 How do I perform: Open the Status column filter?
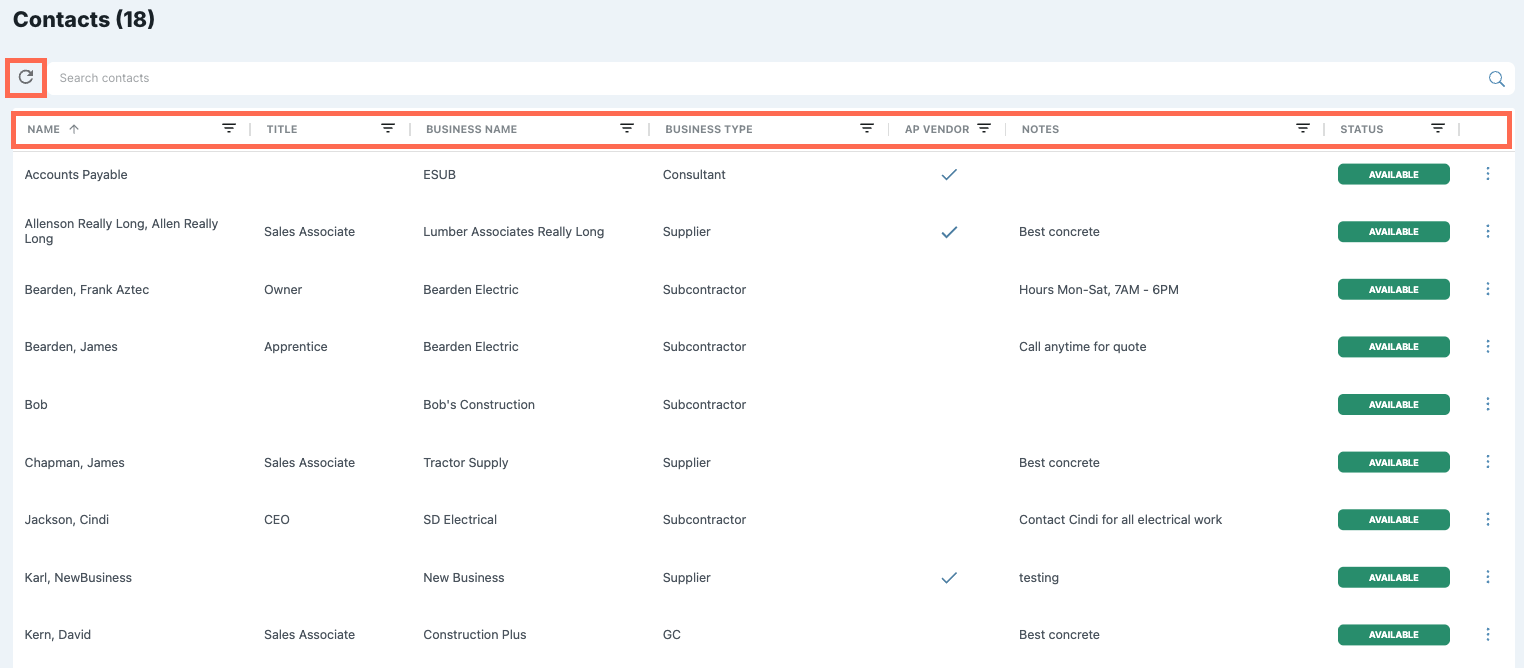(1438, 128)
